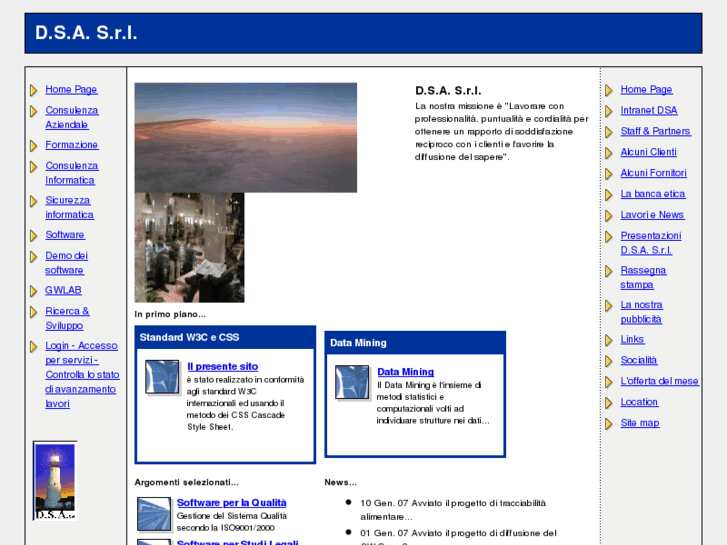Click the Argomenti selezionati heading
Viewport: 727px width, 545px height.
point(186,482)
